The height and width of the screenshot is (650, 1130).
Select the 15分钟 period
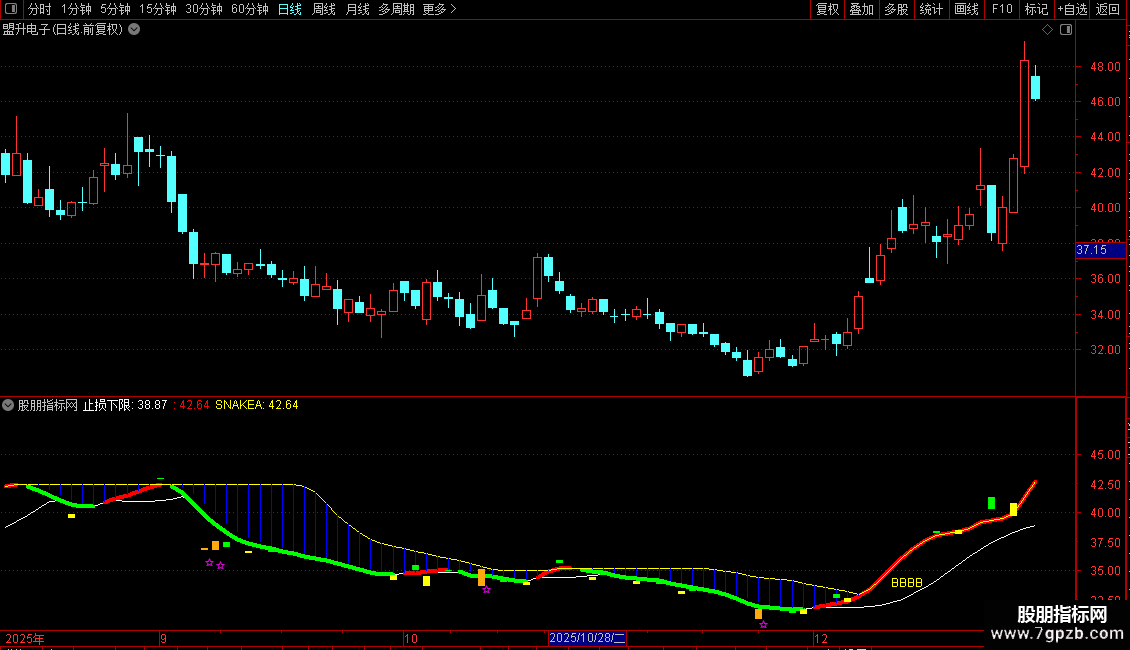(157, 9)
